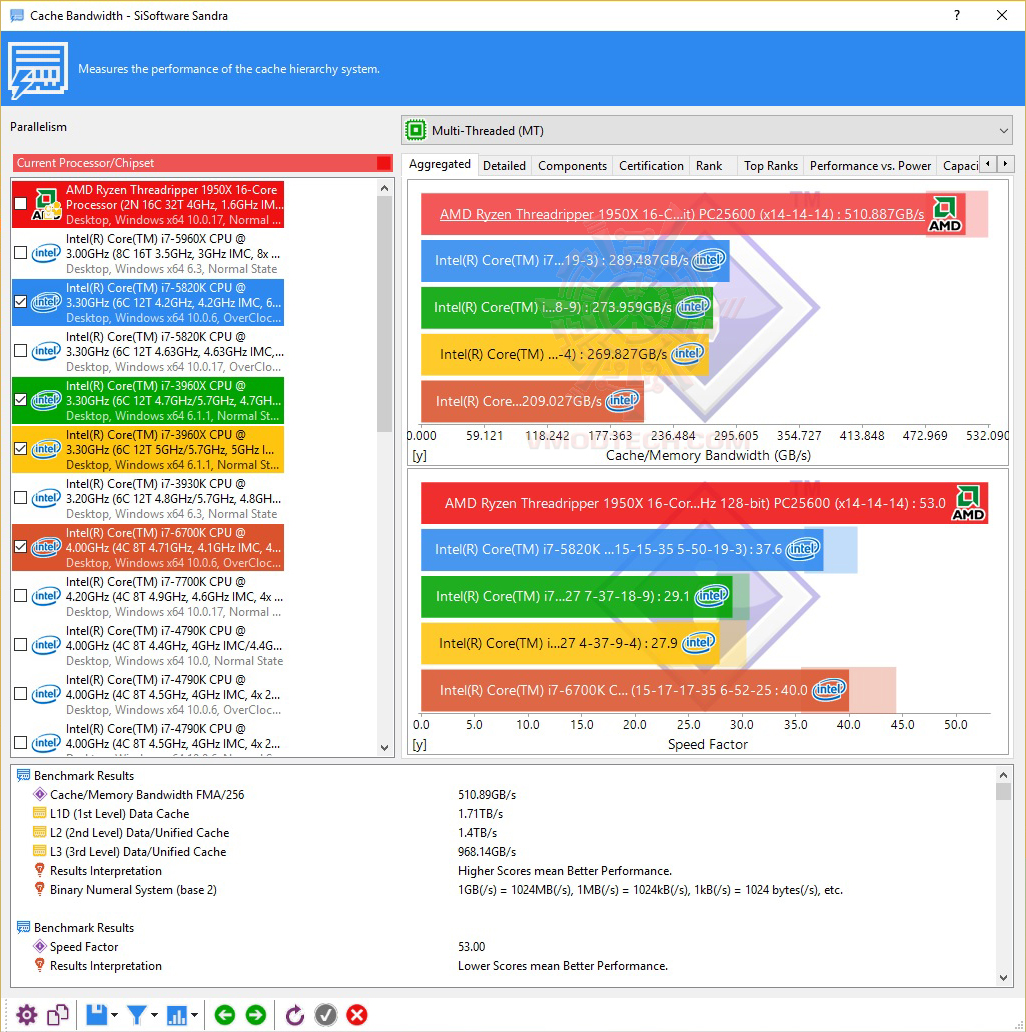Check the i7-5820K 4.63GHz checkbox
This screenshot has width=1026, height=1032.
point(20,351)
